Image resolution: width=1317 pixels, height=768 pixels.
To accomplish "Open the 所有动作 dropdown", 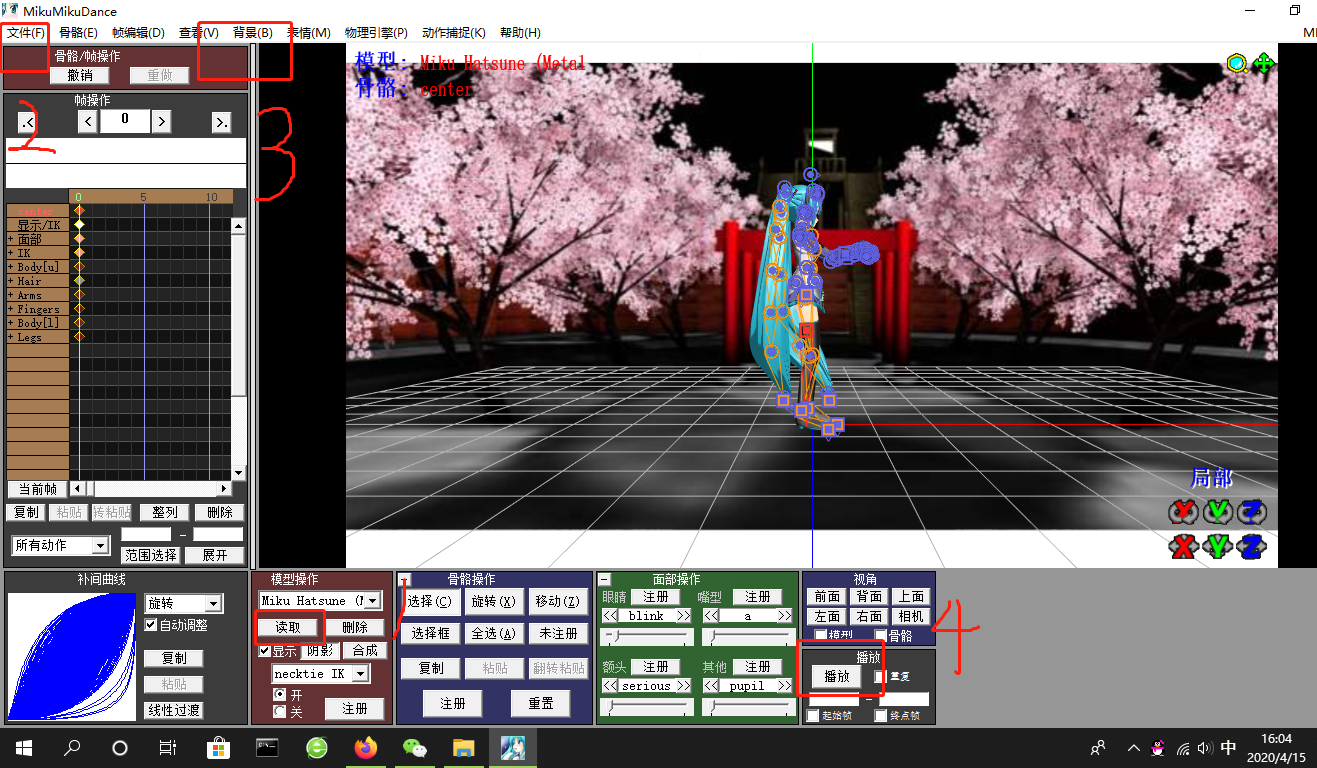I will (x=100, y=545).
